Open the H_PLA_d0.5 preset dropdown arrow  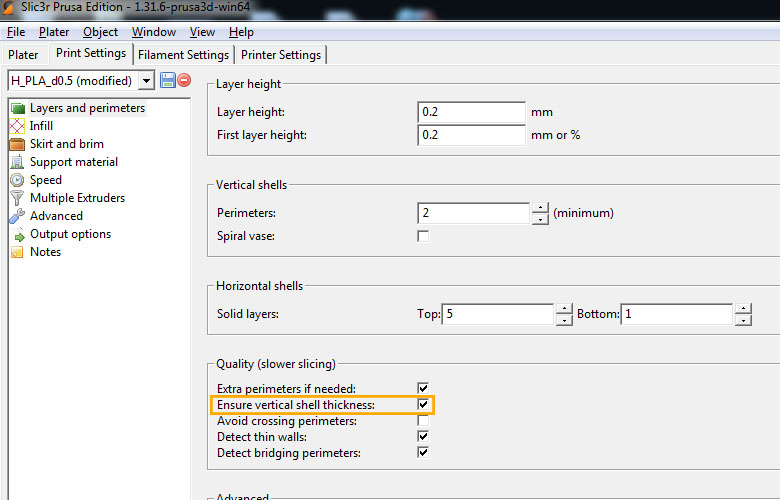click(146, 81)
